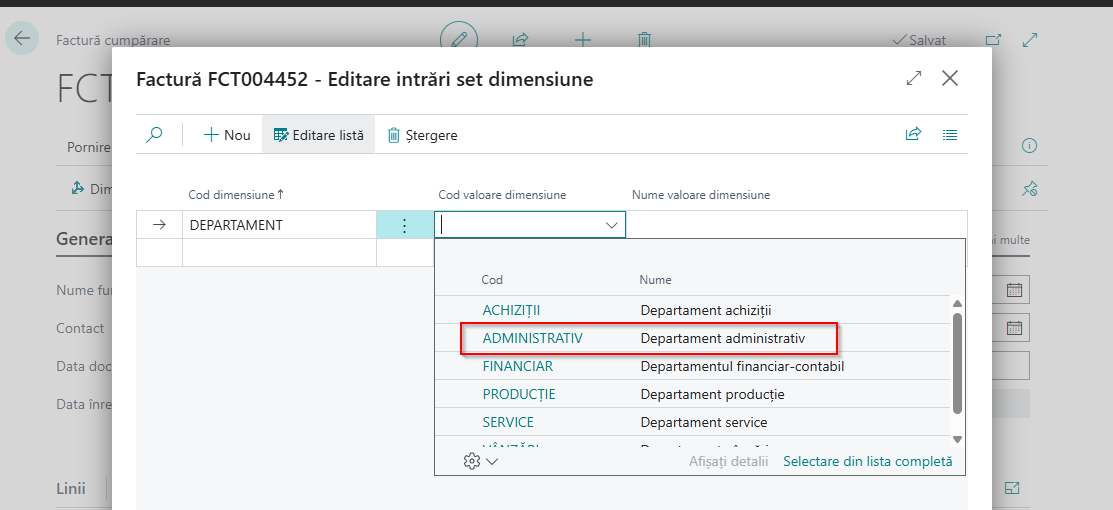Click the pin icon on background page

1029,188
